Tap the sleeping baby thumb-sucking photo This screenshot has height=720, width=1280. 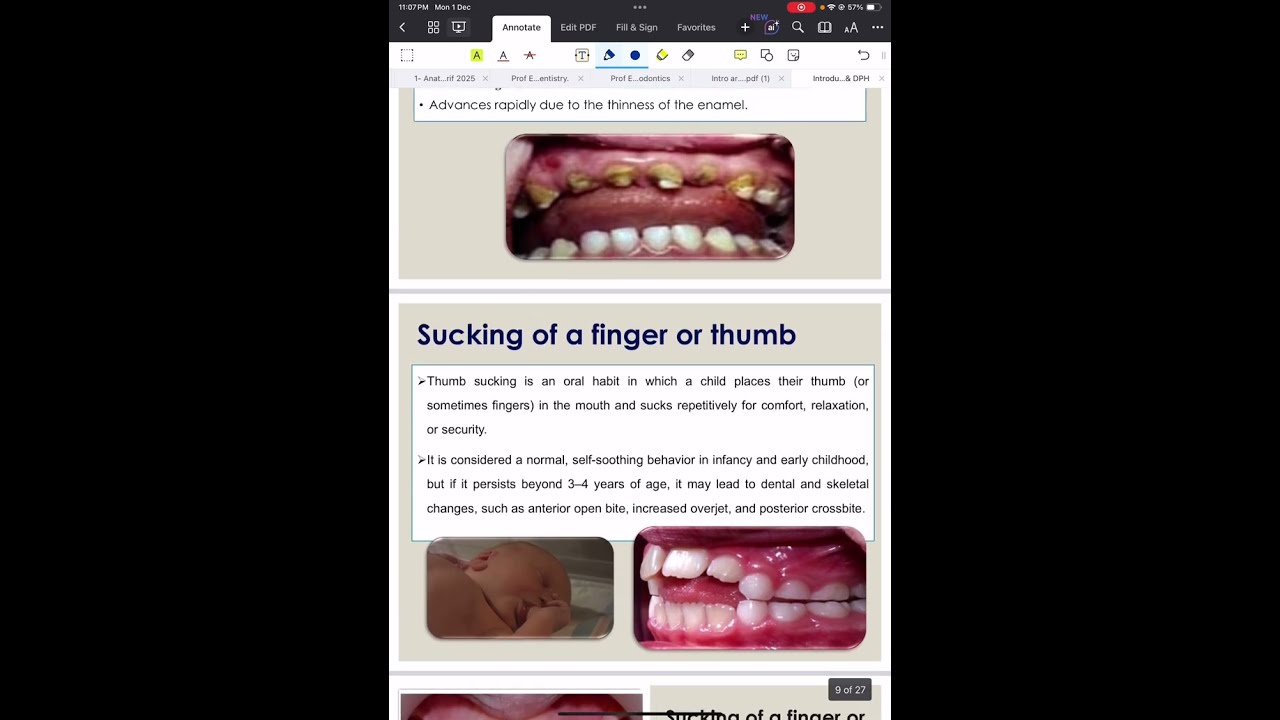[x=520, y=588]
